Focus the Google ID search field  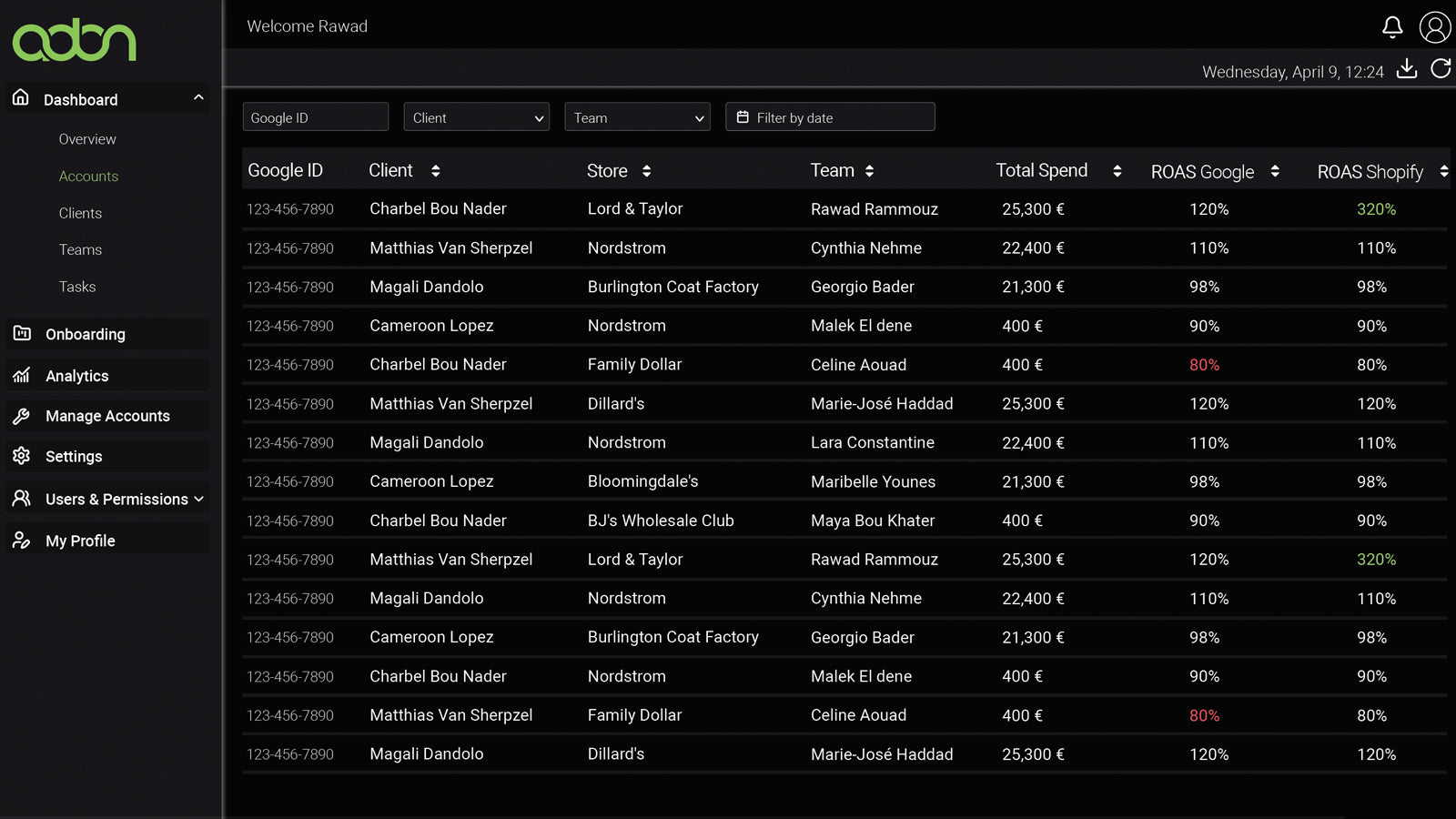pyautogui.click(x=316, y=116)
